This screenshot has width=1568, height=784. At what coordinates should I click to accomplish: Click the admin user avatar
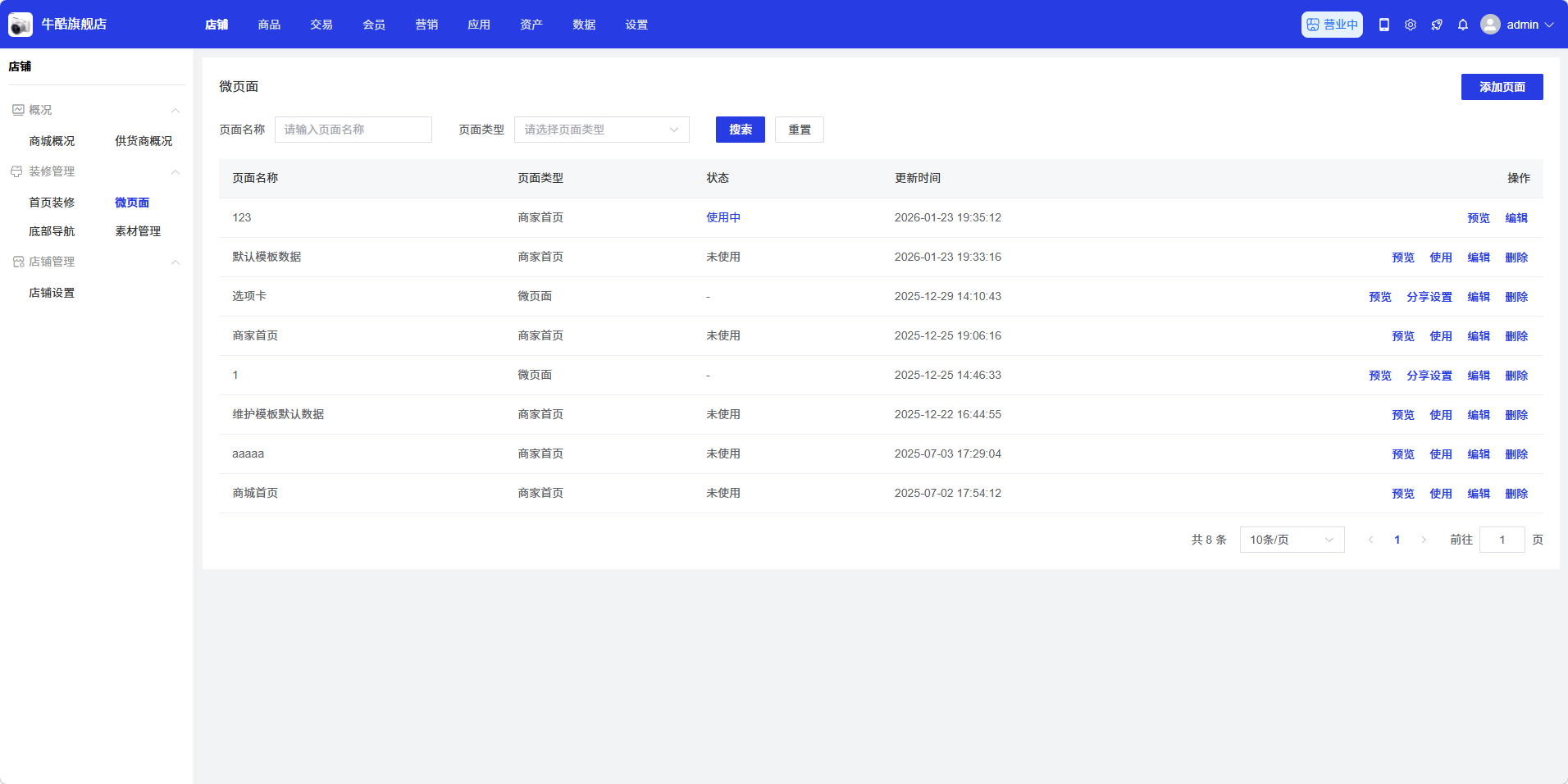(1490, 25)
